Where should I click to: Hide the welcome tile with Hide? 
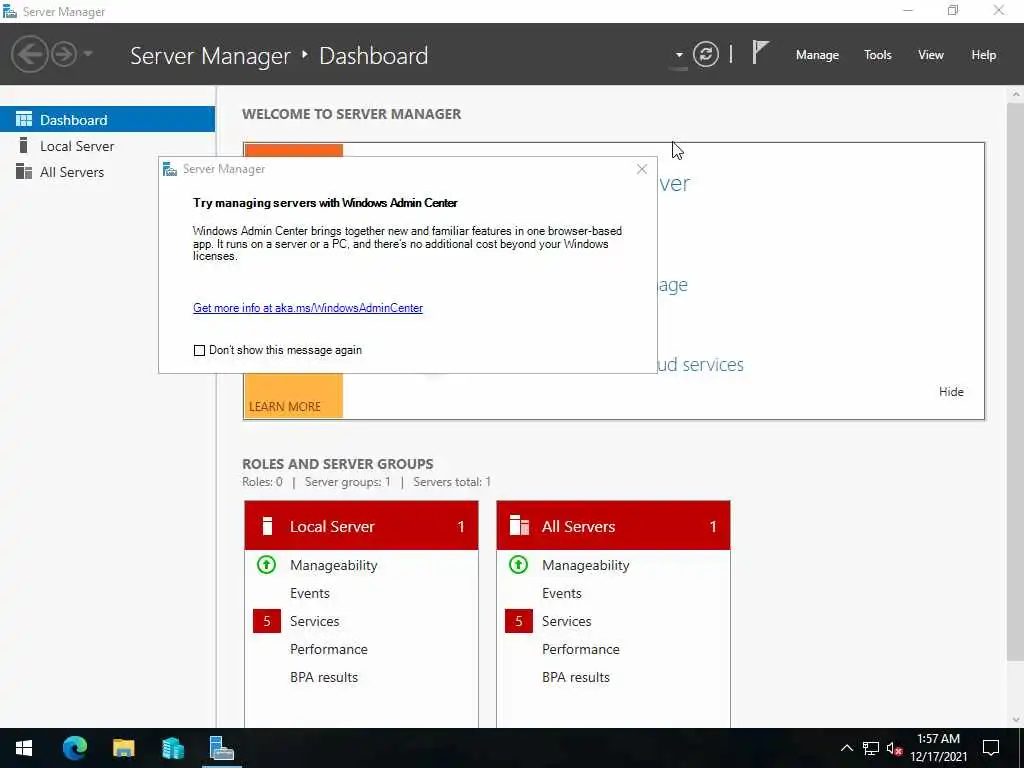951,392
